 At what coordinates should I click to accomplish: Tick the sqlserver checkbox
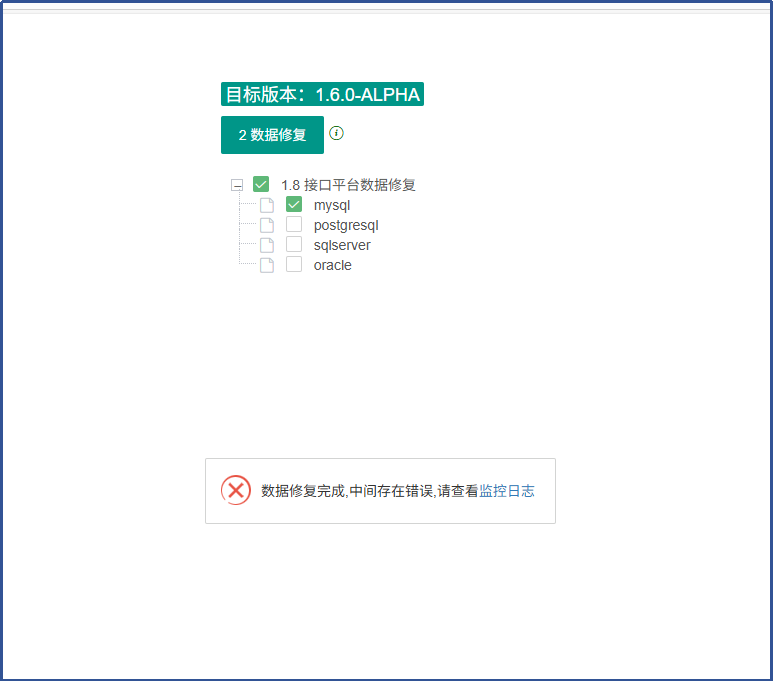(294, 244)
